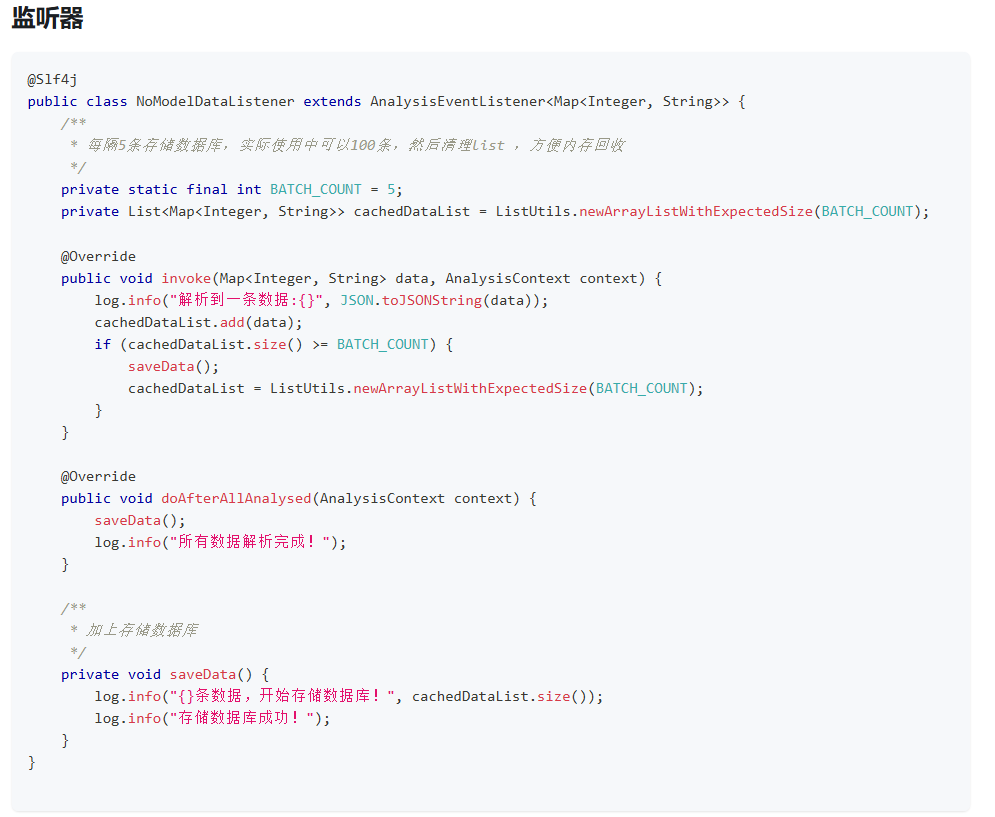This screenshot has width=995, height=817.
Task: Click the comment 加上存储数据库
Action: (142, 630)
